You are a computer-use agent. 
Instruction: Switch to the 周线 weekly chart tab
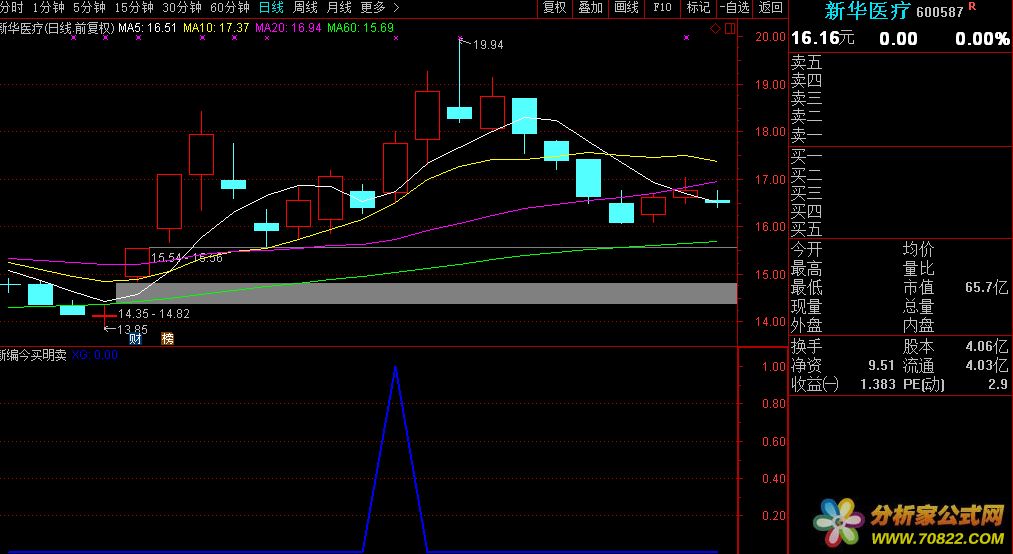(x=305, y=7)
